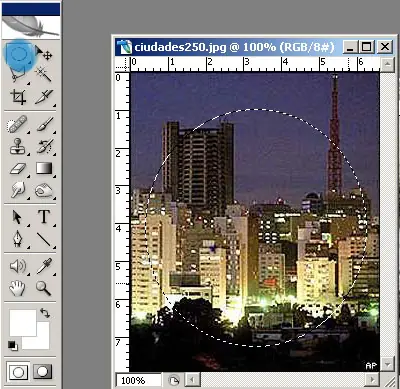
Task: Select the Healing Brush tool
Action: pos(17,124)
